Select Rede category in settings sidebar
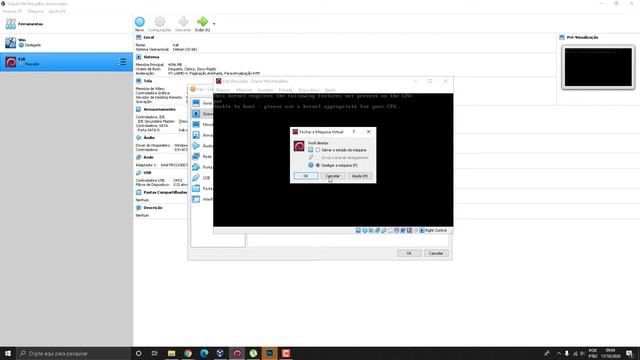The width and height of the screenshot is (640, 360). (202, 156)
